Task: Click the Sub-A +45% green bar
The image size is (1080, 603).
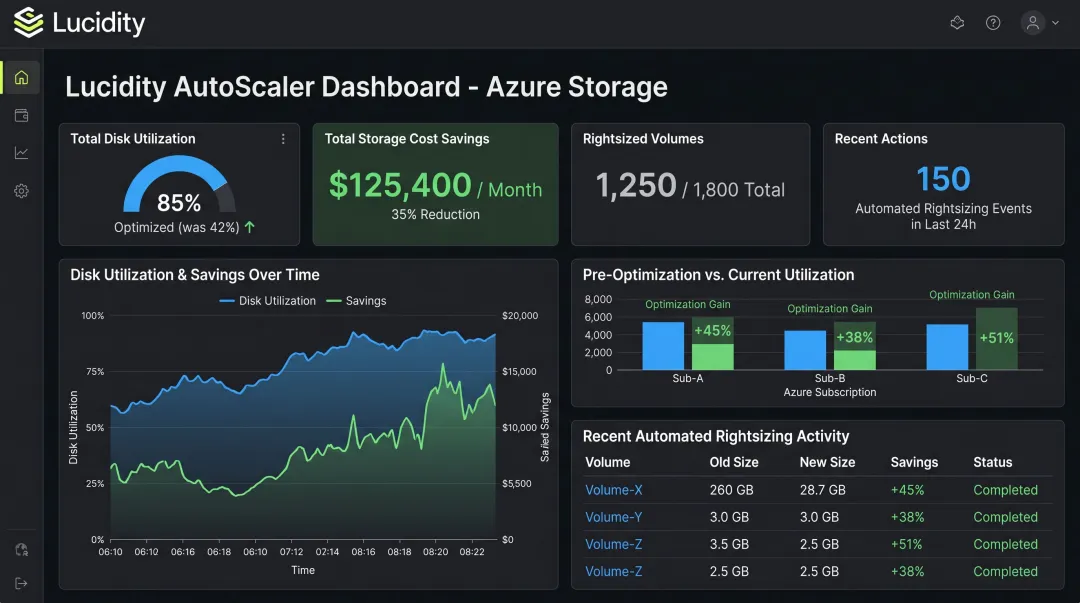Action: pos(713,343)
